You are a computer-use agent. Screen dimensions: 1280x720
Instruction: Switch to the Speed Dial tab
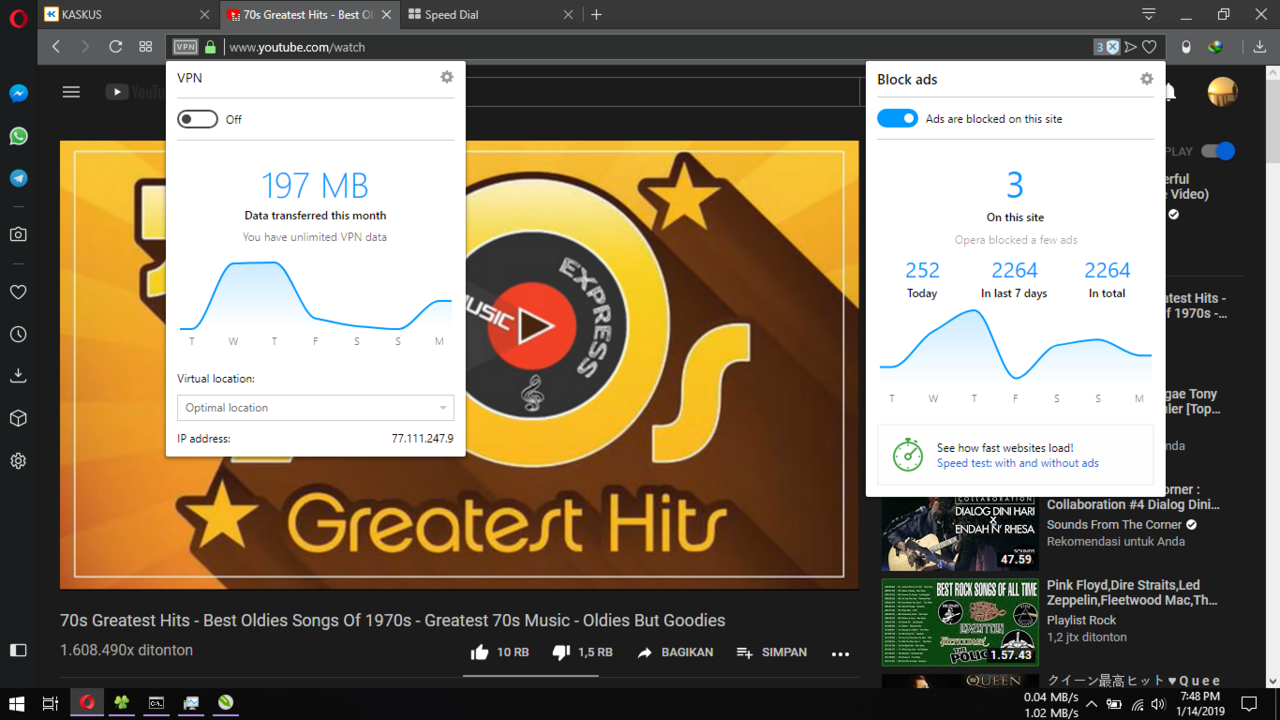(489, 15)
